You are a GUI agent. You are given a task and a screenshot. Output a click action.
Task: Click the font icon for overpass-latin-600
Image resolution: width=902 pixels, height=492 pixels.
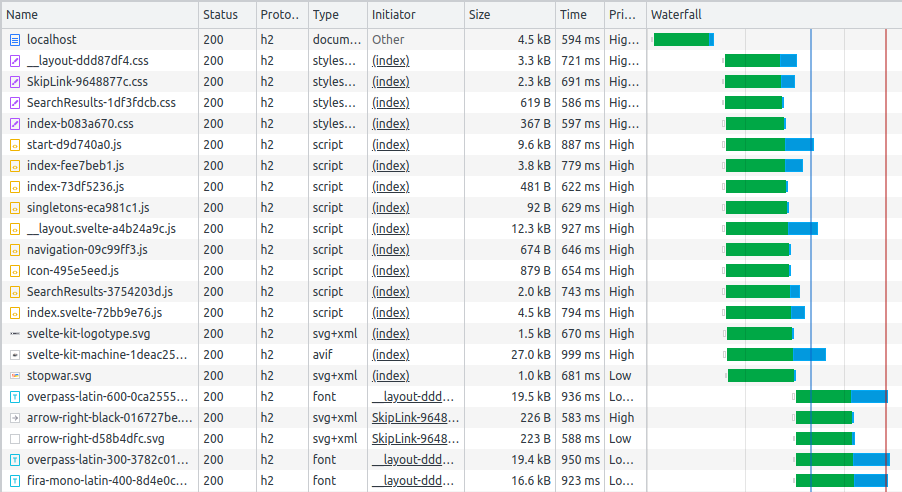click(15, 396)
